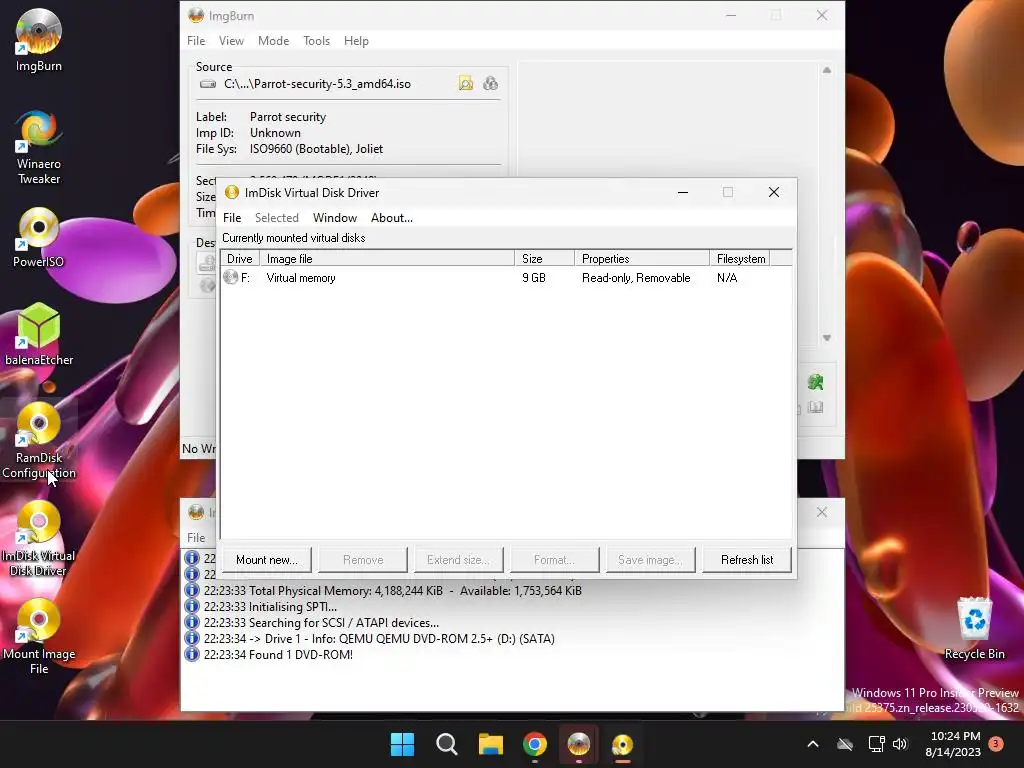This screenshot has width=1024, height=768.
Task: Sort by the Properties column header
Action: click(x=642, y=259)
